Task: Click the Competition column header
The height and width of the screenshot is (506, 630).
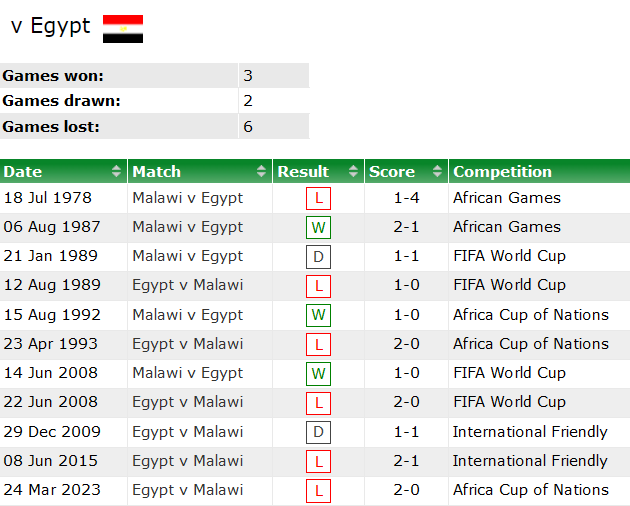Action: coord(502,172)
